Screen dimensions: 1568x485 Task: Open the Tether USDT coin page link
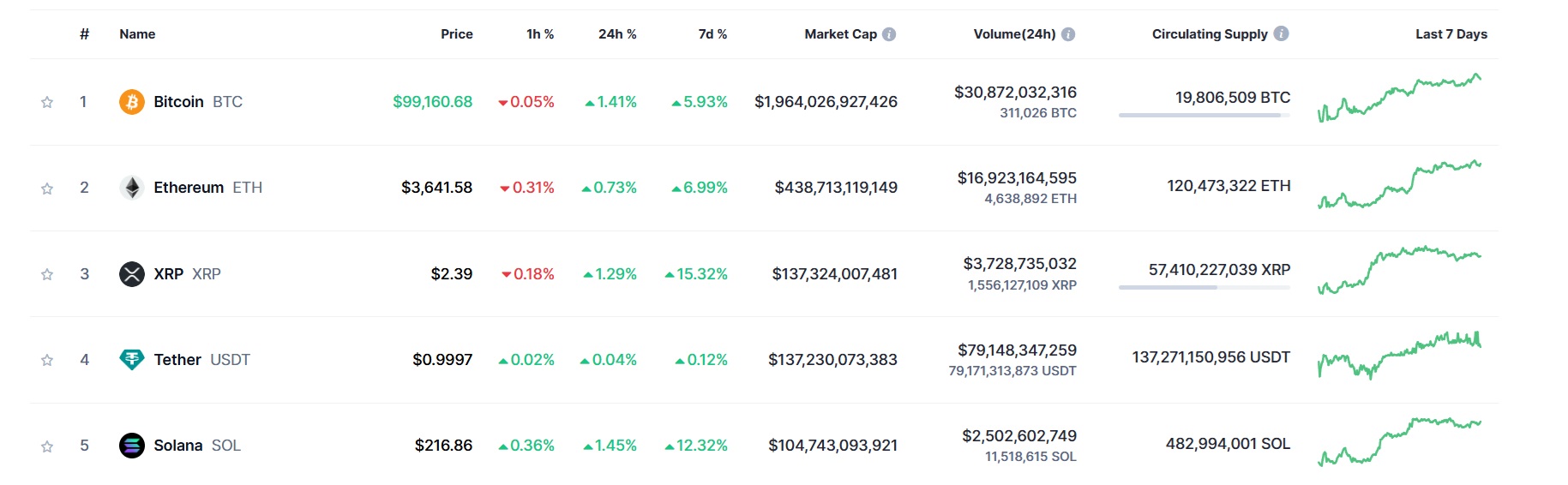(x=201, y=360)
